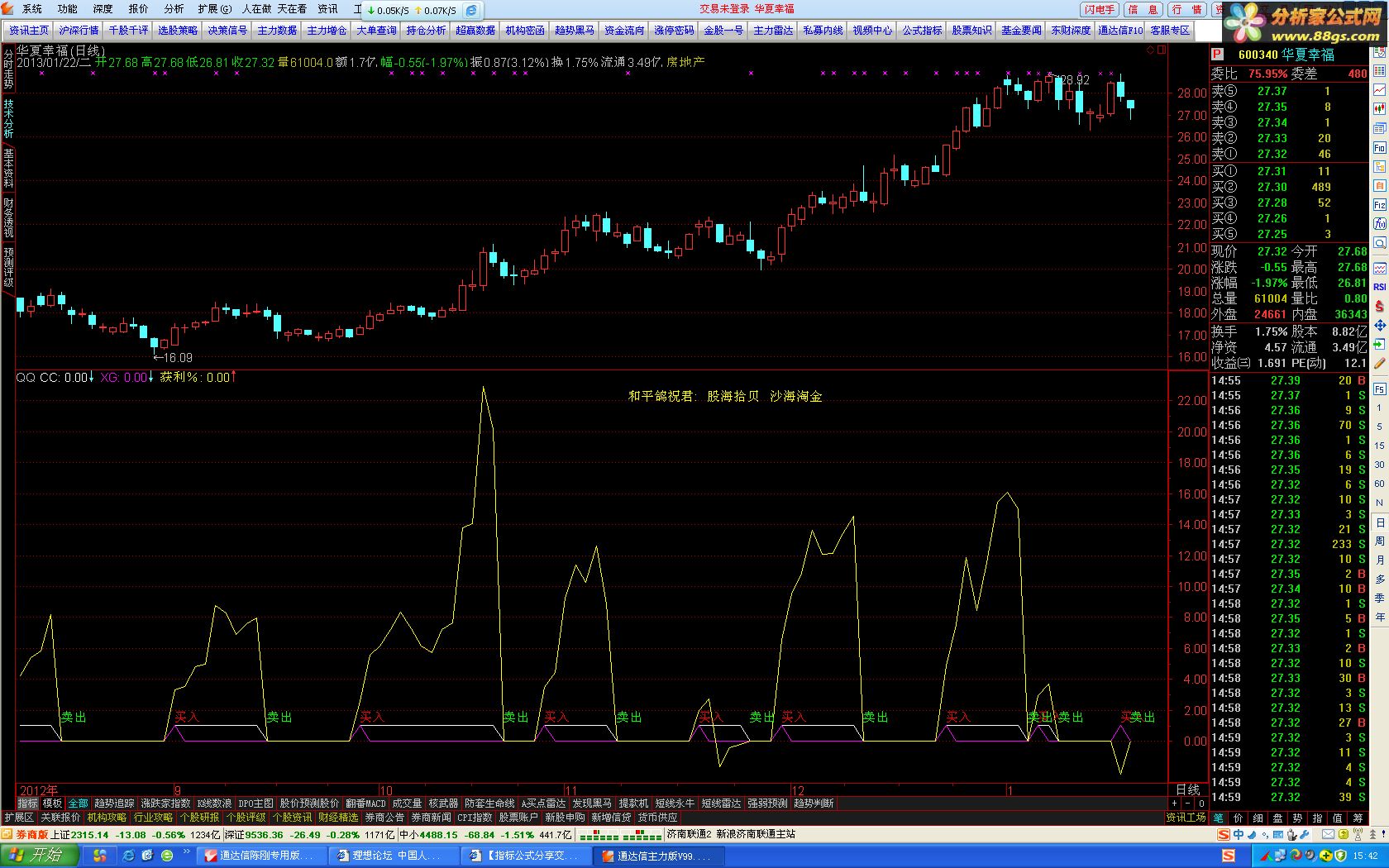
Task: Select the 月 monthly period button
Action: pos(1379,560)
